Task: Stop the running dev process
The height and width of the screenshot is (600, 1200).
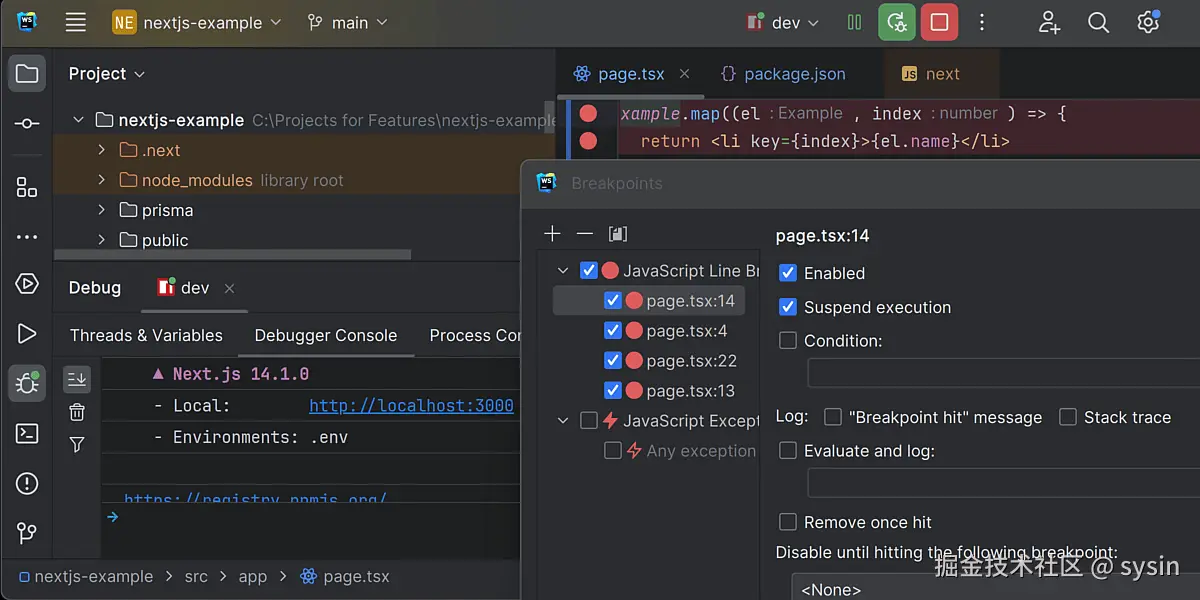Action: [x=938, y=21]
